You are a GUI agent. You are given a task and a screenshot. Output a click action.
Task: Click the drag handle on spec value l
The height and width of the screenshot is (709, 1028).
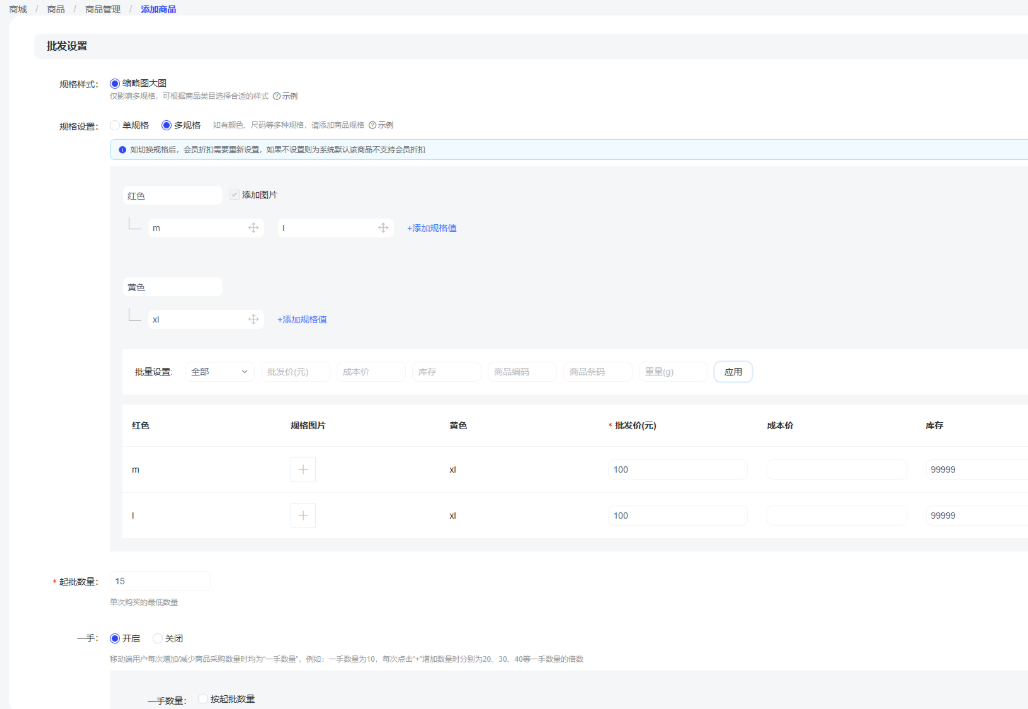pos(383,228)
